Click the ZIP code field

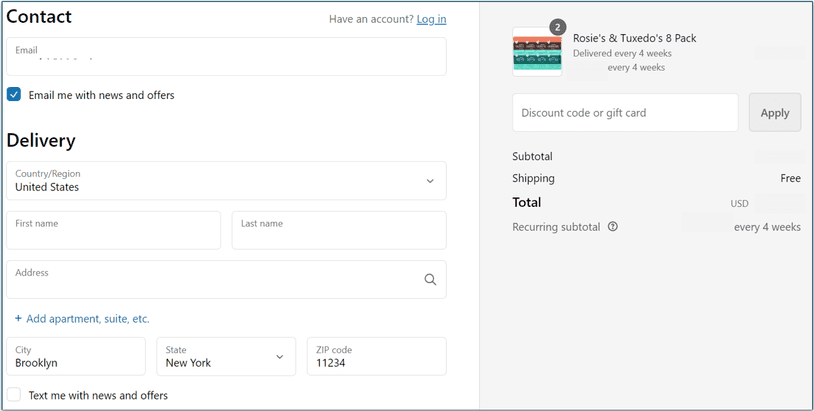coord(377,357)
